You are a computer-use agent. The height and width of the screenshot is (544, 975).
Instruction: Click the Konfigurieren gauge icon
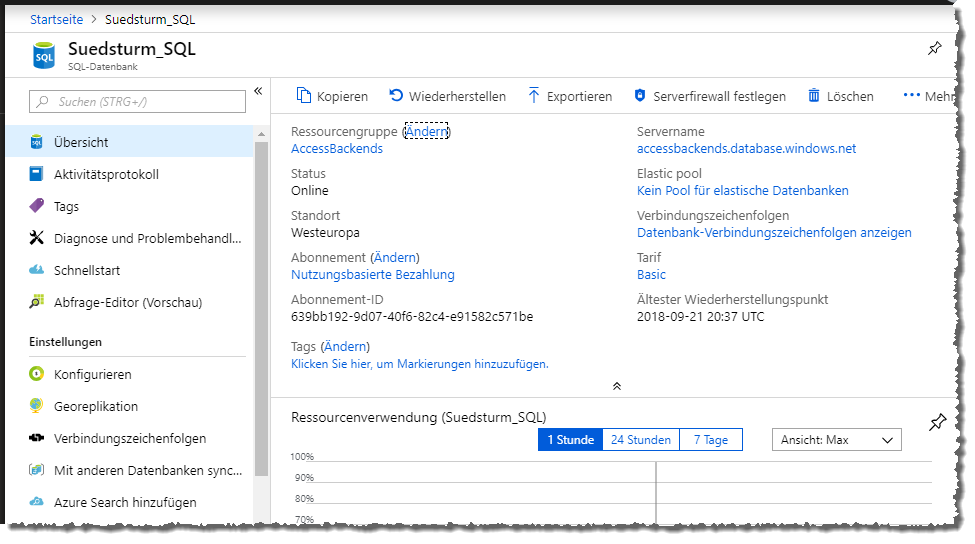[37, 374]
